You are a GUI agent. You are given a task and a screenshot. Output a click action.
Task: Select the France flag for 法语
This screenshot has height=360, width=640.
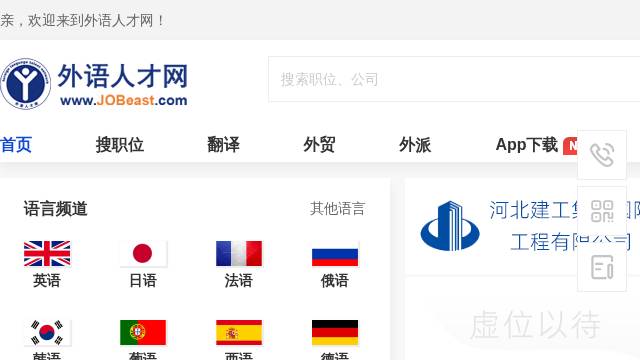239,253
